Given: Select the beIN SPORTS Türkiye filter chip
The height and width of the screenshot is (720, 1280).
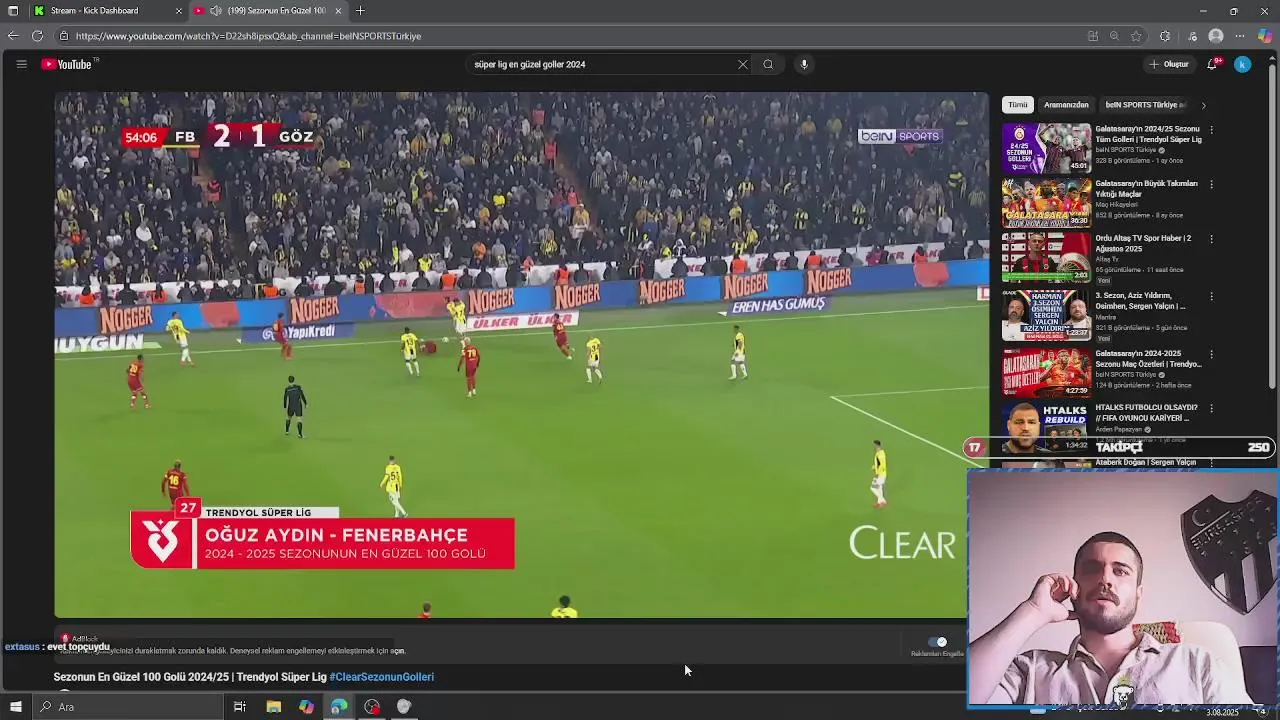Looking at the screenshot, I should [1144, 105].
